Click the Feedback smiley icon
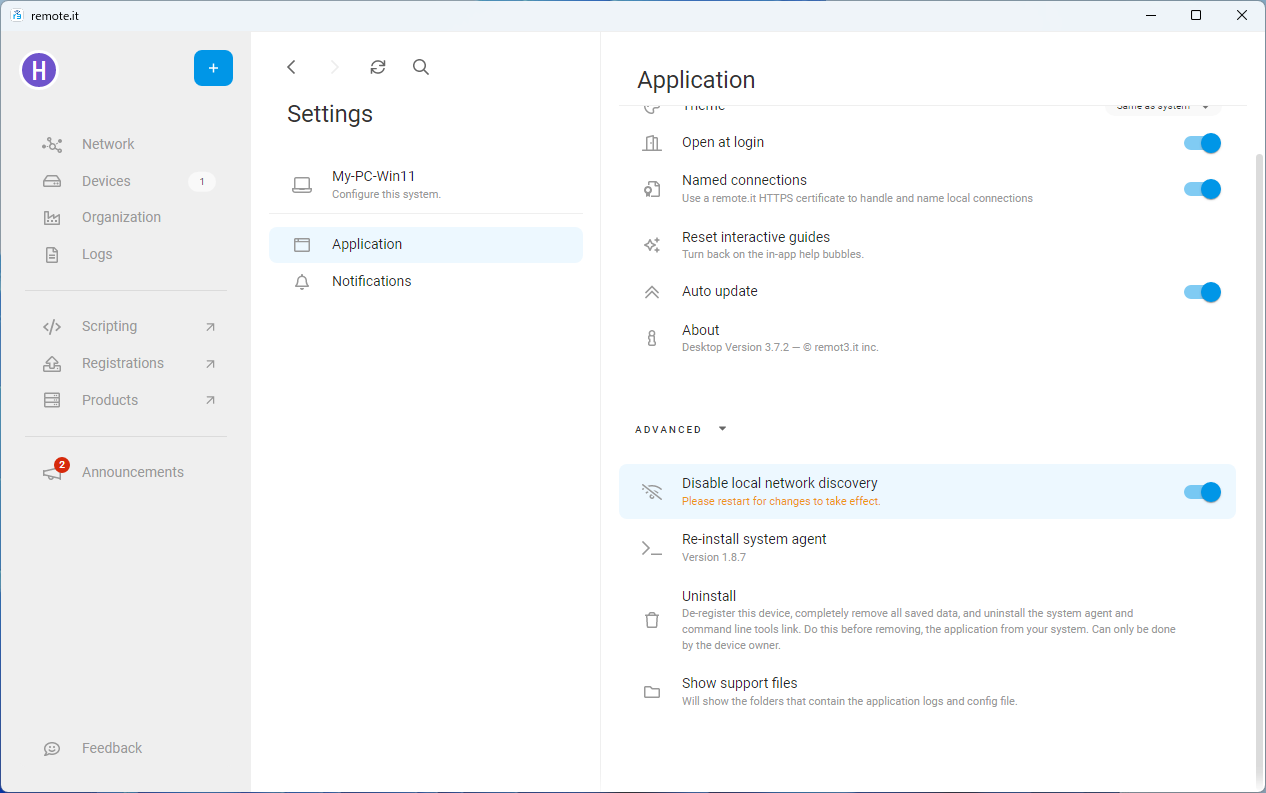The image size is (1266, 793). (x=52, y=749)
